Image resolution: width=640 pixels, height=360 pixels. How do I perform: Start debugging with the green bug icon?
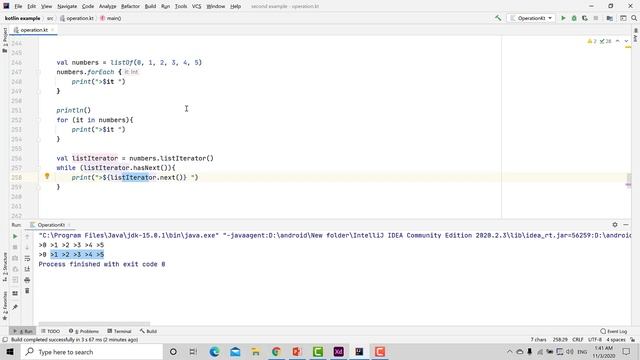tap(574, 18)
